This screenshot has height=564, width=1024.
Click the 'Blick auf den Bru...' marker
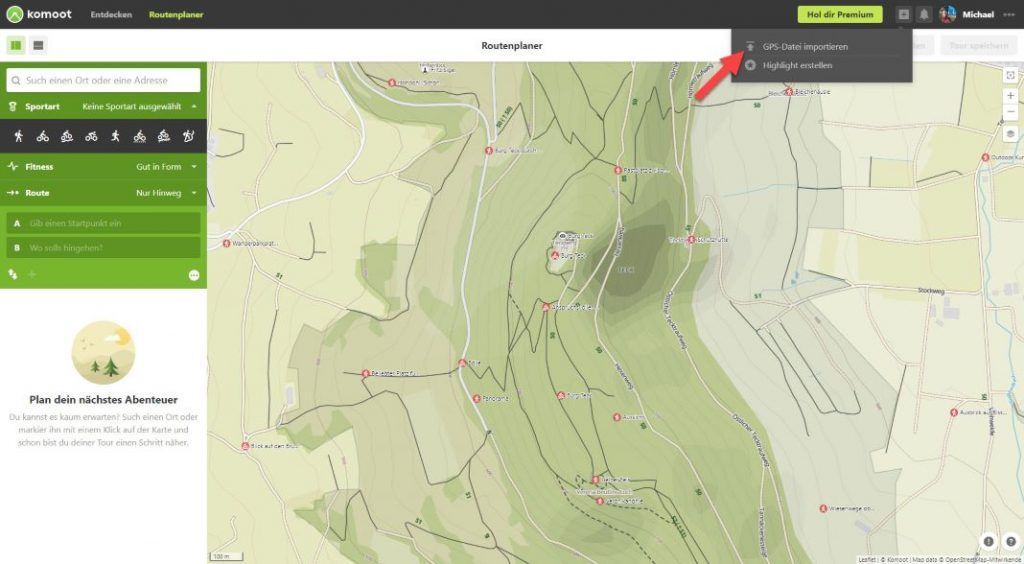tap(246, 446)
